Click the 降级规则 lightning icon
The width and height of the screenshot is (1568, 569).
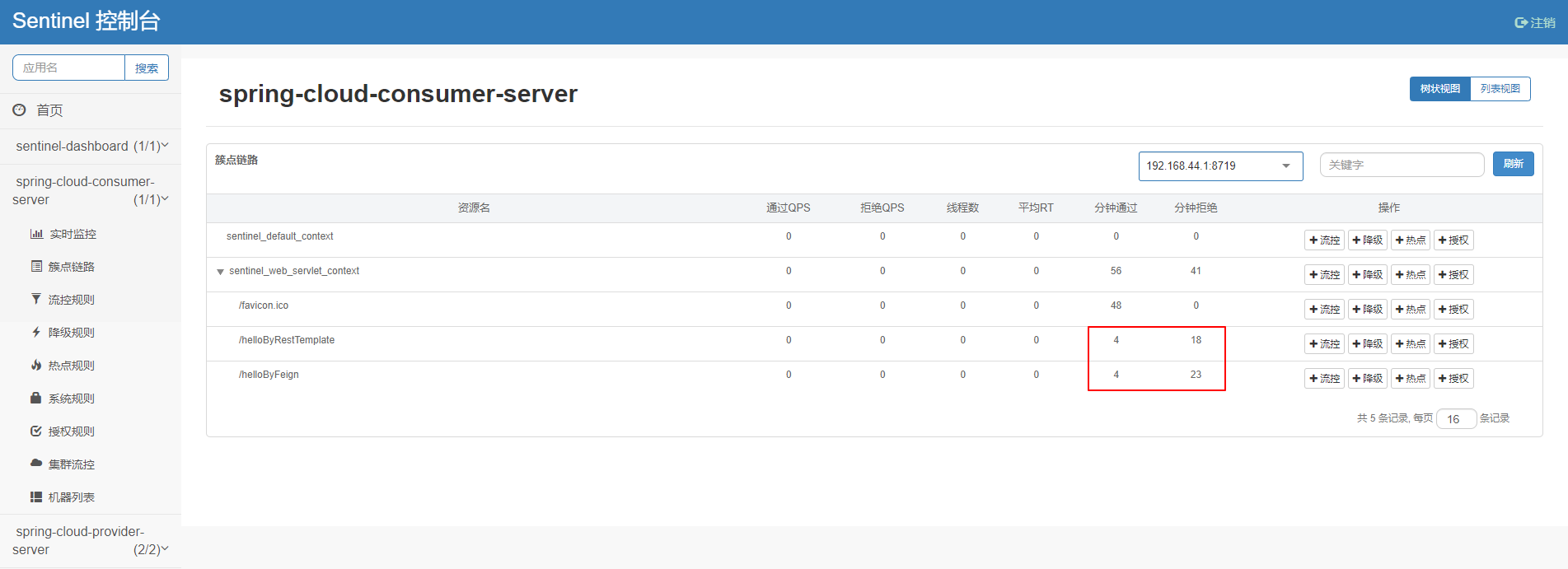(36, 332)
